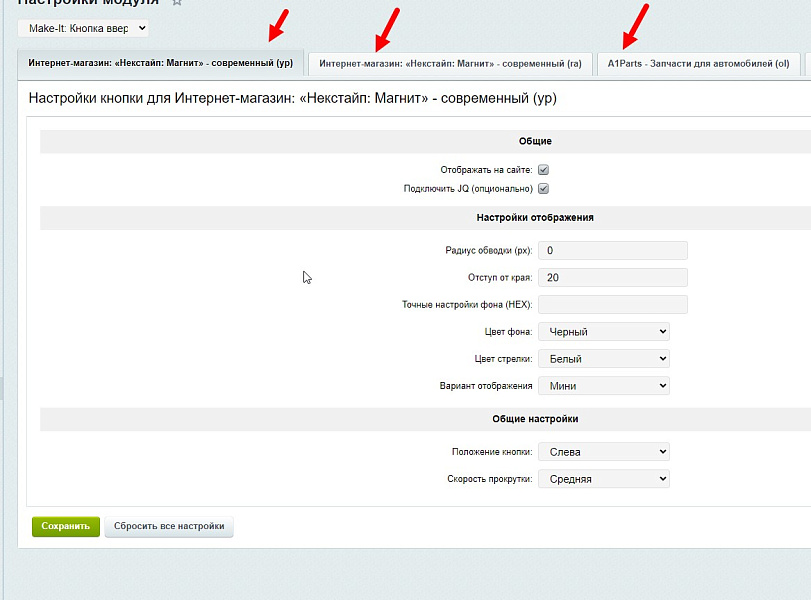Disable the «Подключить JQ» checkbox

click(544, 188)
